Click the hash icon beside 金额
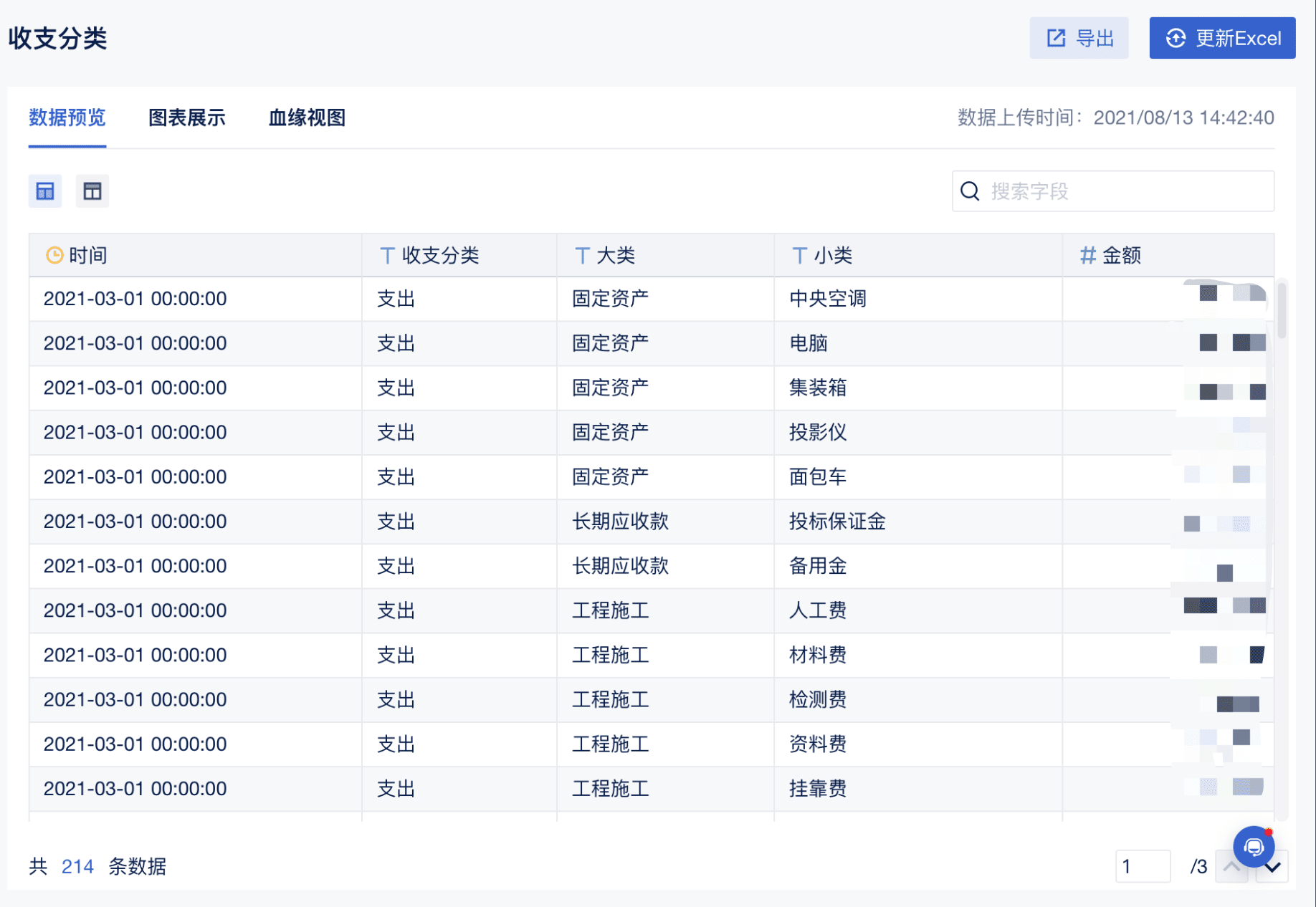 (1088, 255)
